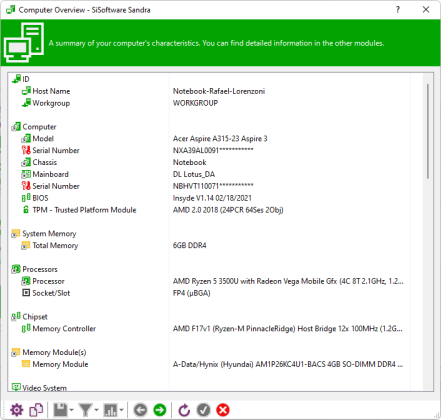Click the Video System section icon

(16, 387)
